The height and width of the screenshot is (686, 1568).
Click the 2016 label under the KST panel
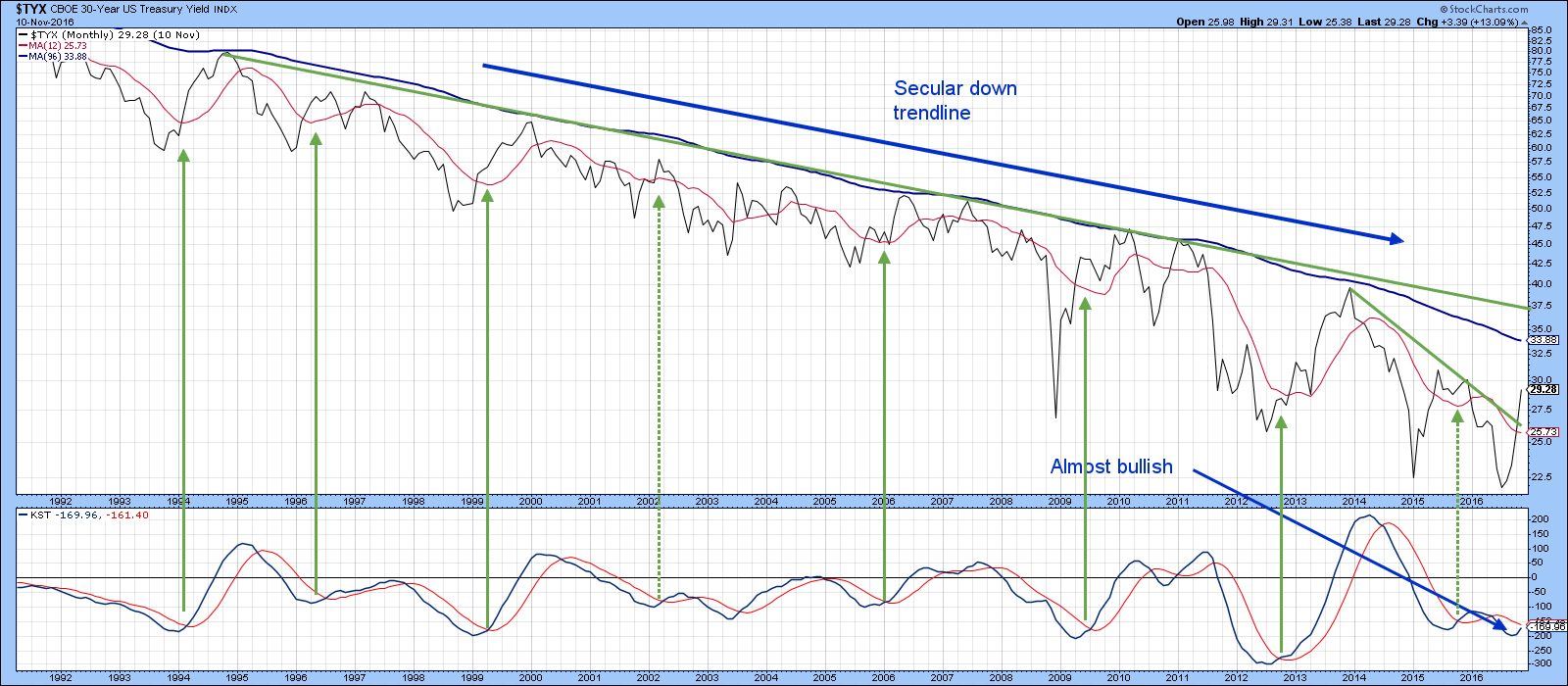point(1471,677)
